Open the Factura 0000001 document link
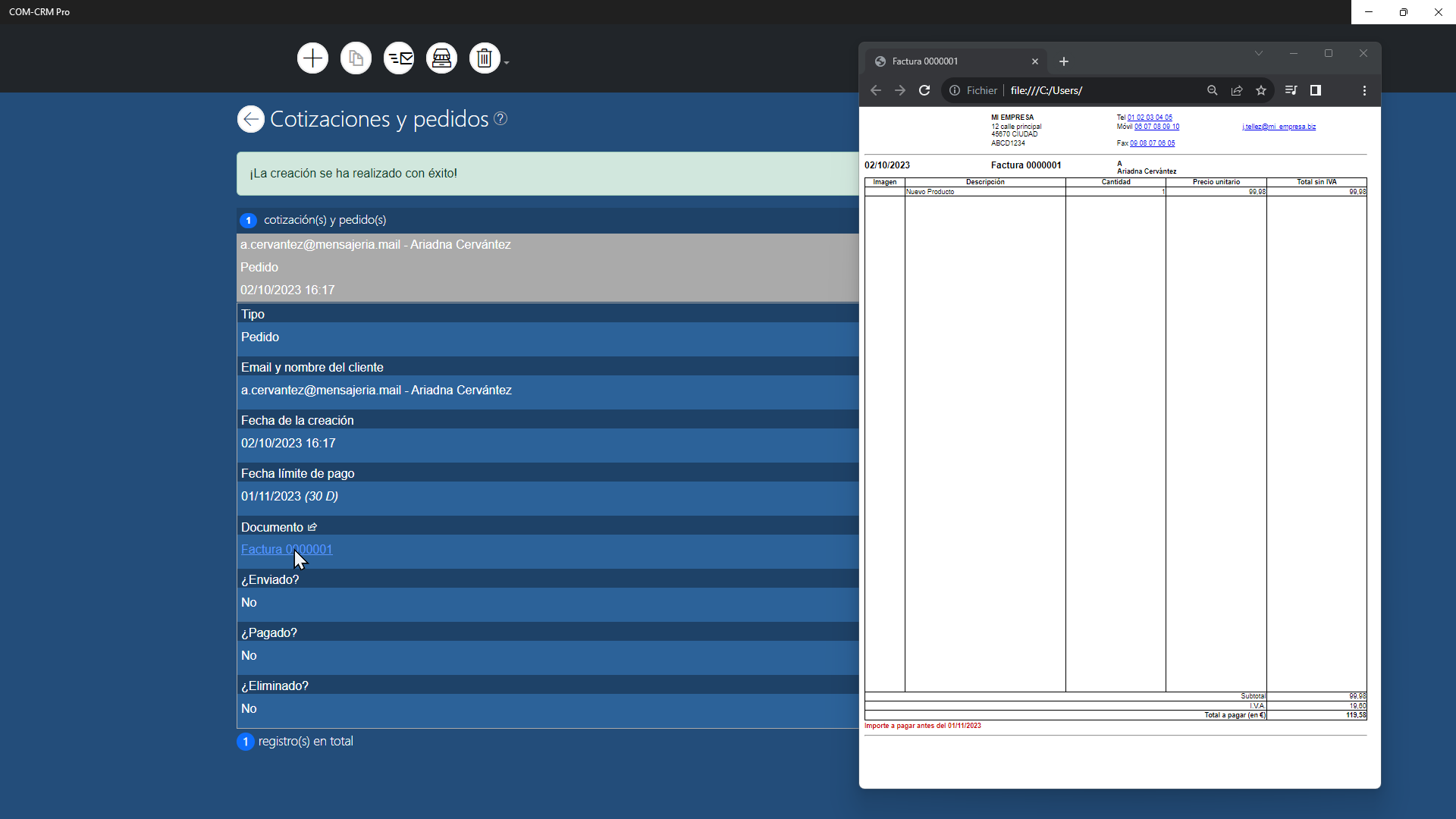 coord(287,549)
